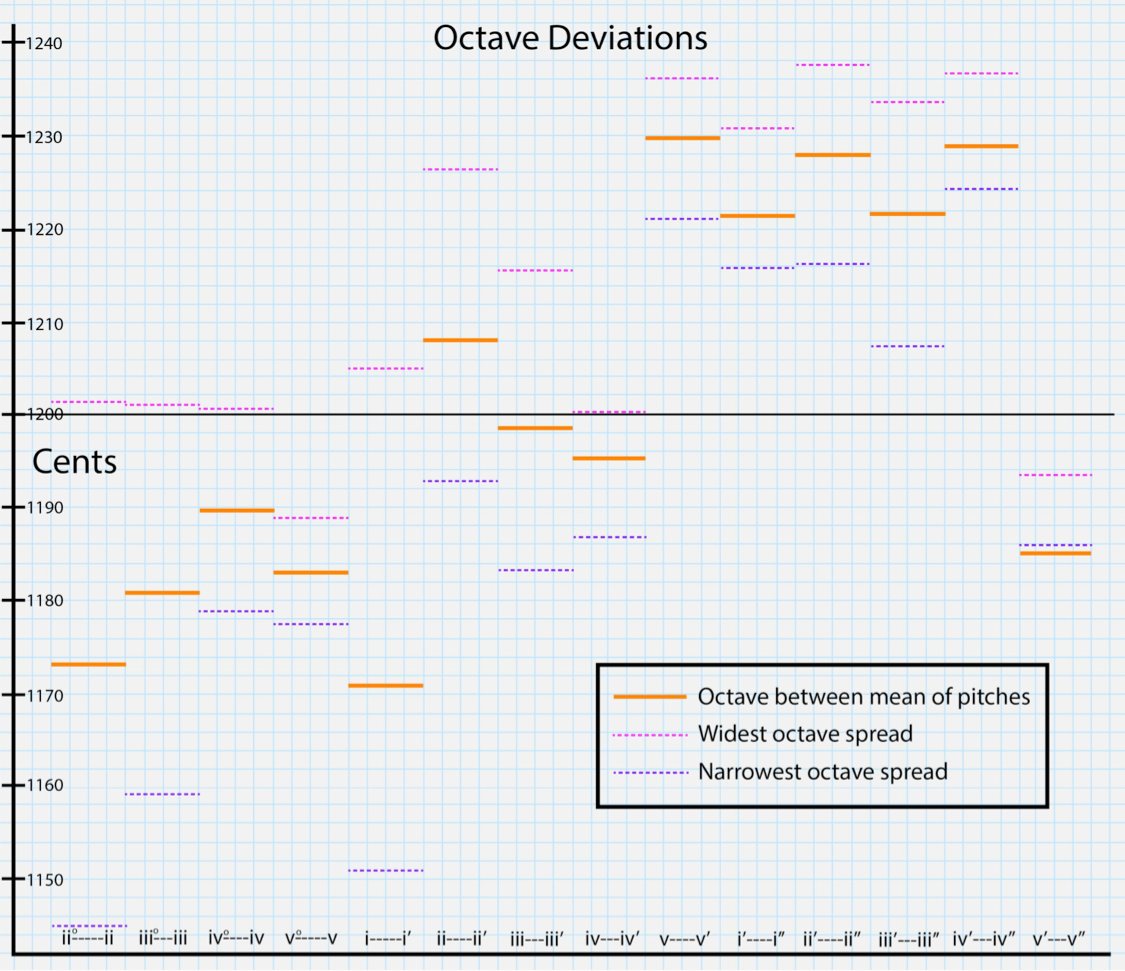1125x971 pixels.
Task: Click the Octave Deviations chart title
Action: [x=570, y=38]
